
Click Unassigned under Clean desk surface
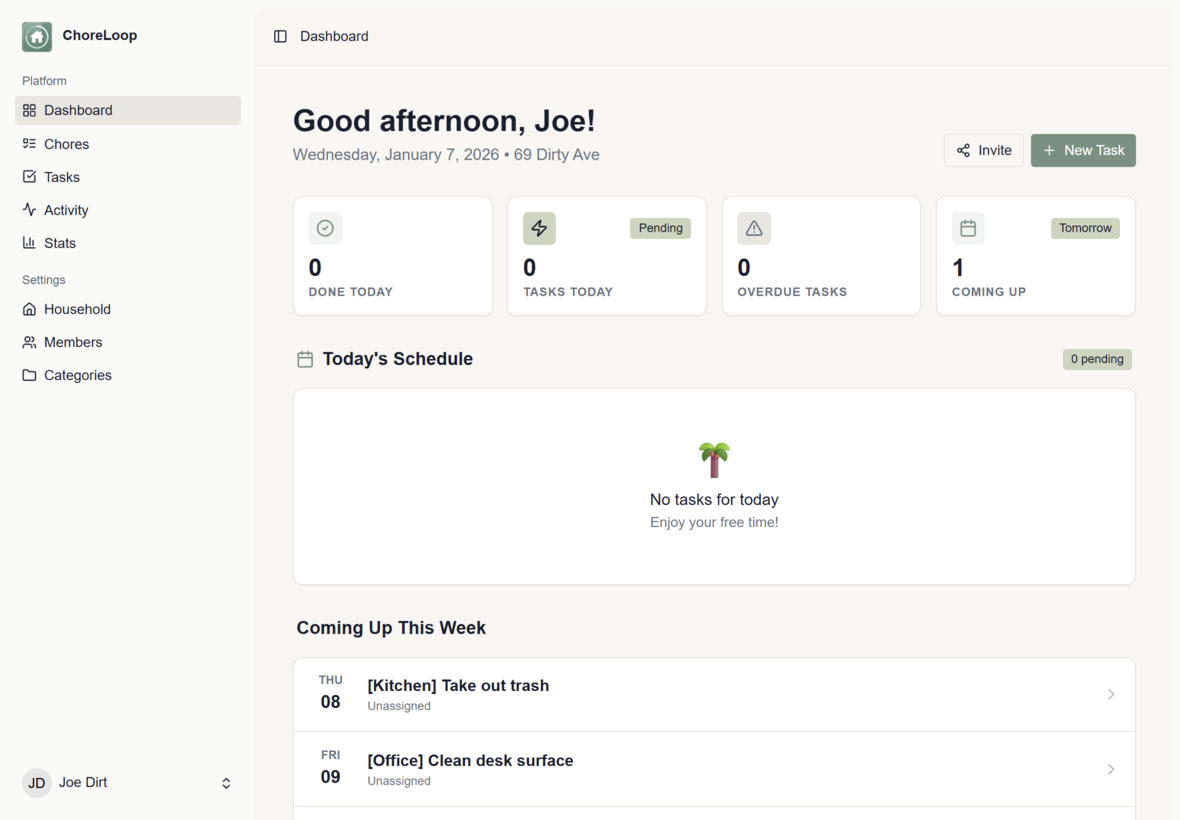pyautogui.click(x=399, y=782)
